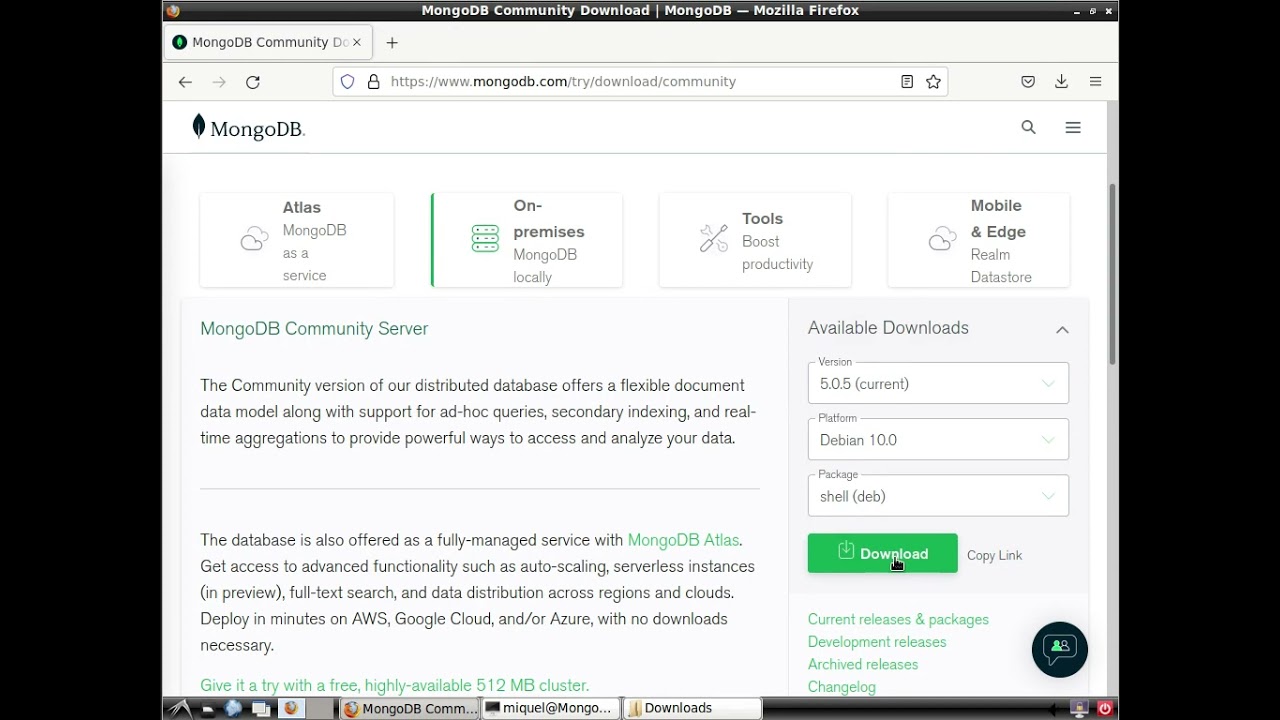
Task: Select the Atlas MongoDB as a service tab
Action: point(297,240)
